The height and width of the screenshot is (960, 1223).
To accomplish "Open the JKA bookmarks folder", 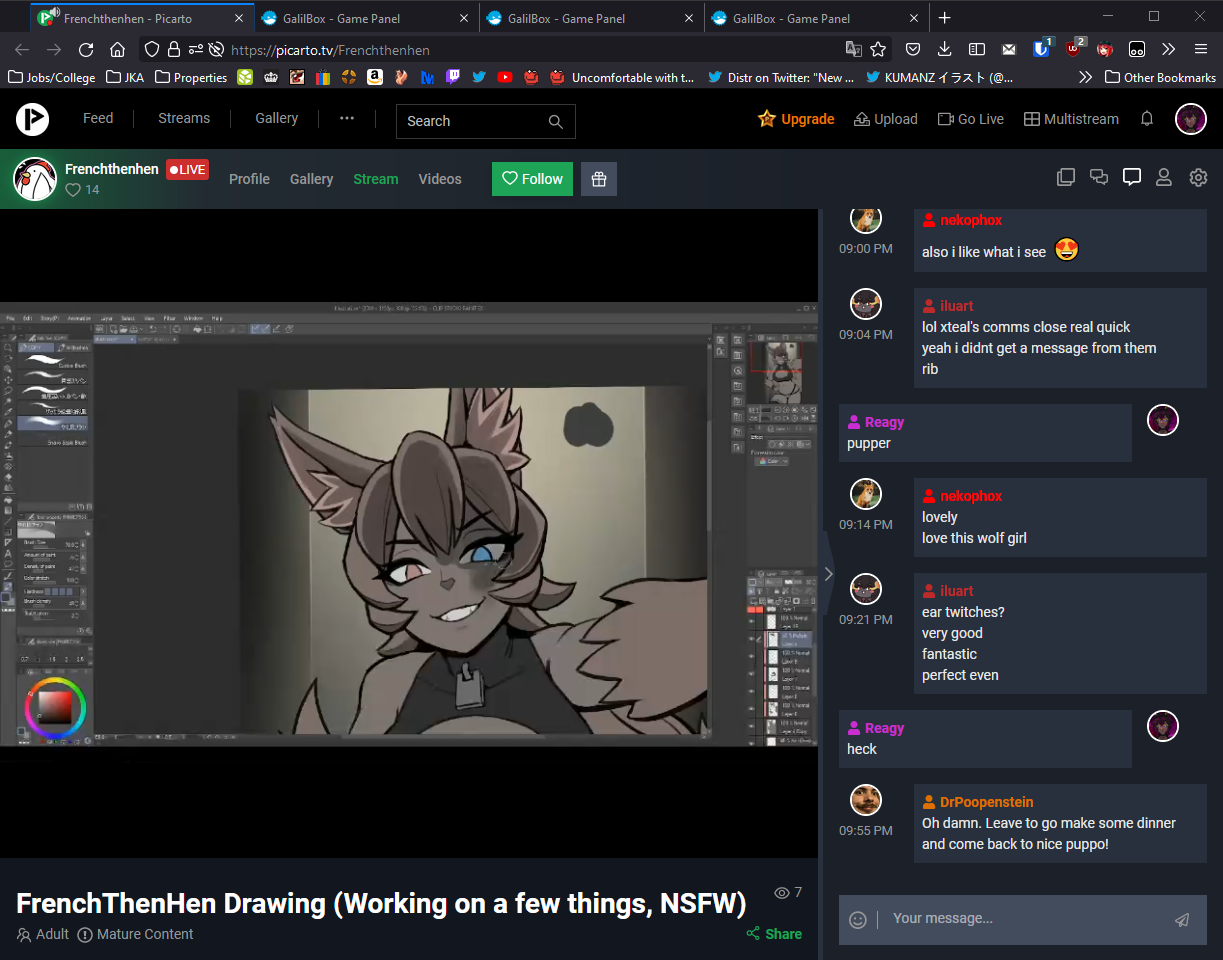I will tap(126, 77).
